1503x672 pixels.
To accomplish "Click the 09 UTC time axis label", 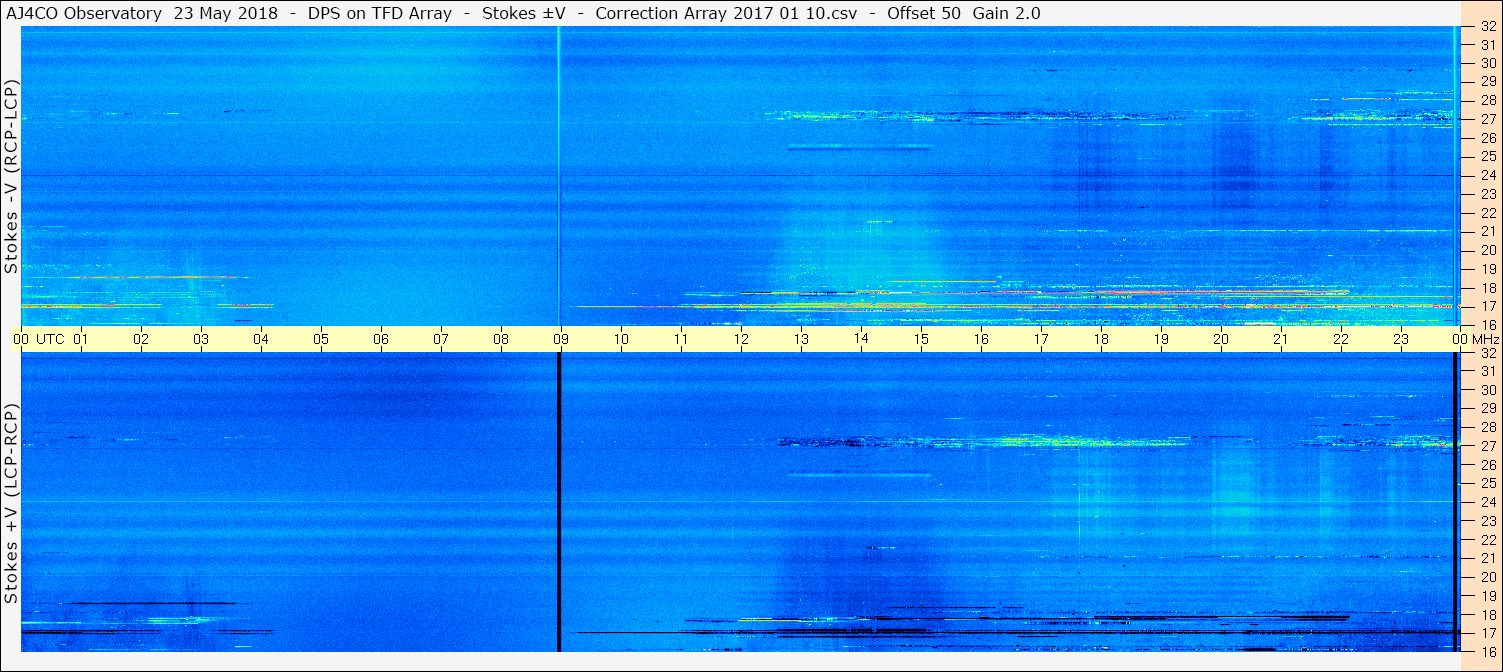I will pos(561,339).
